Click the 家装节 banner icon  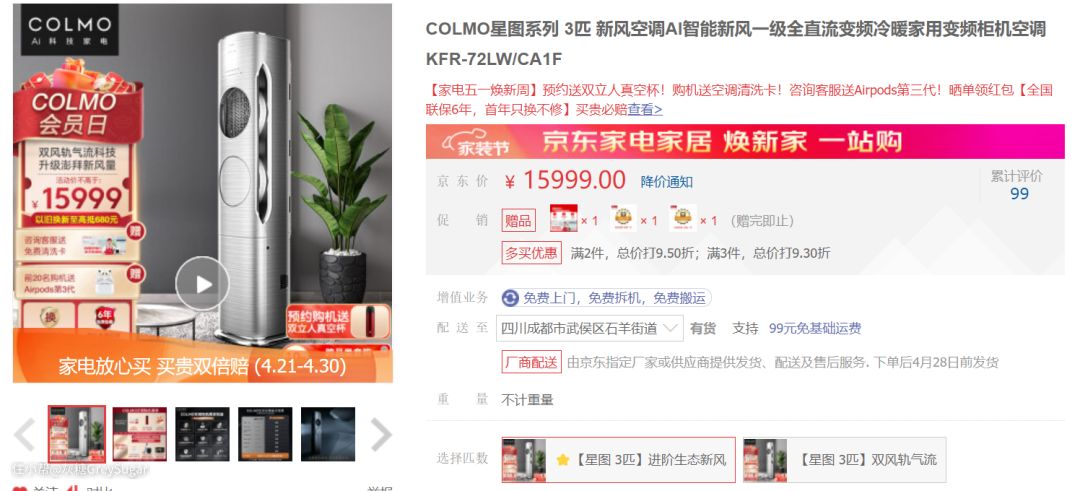[476, 142]
